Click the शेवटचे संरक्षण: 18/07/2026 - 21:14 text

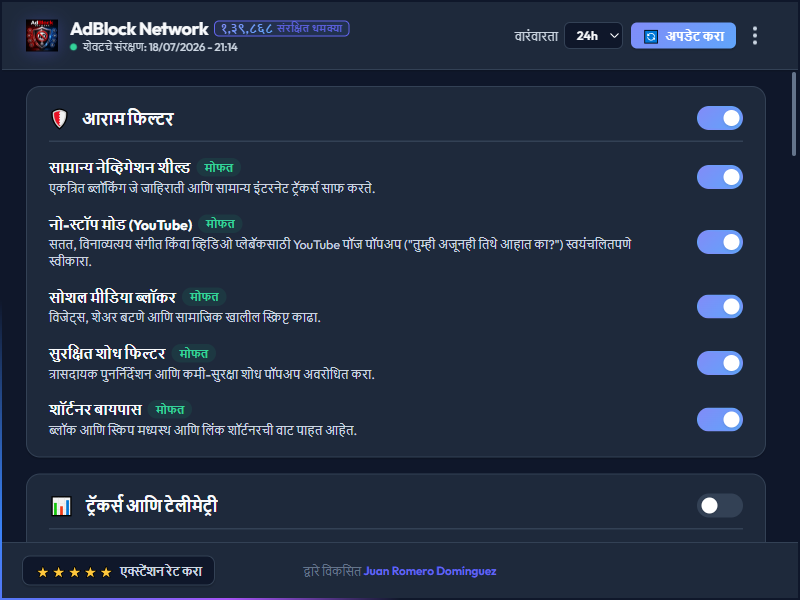[160, 47]
